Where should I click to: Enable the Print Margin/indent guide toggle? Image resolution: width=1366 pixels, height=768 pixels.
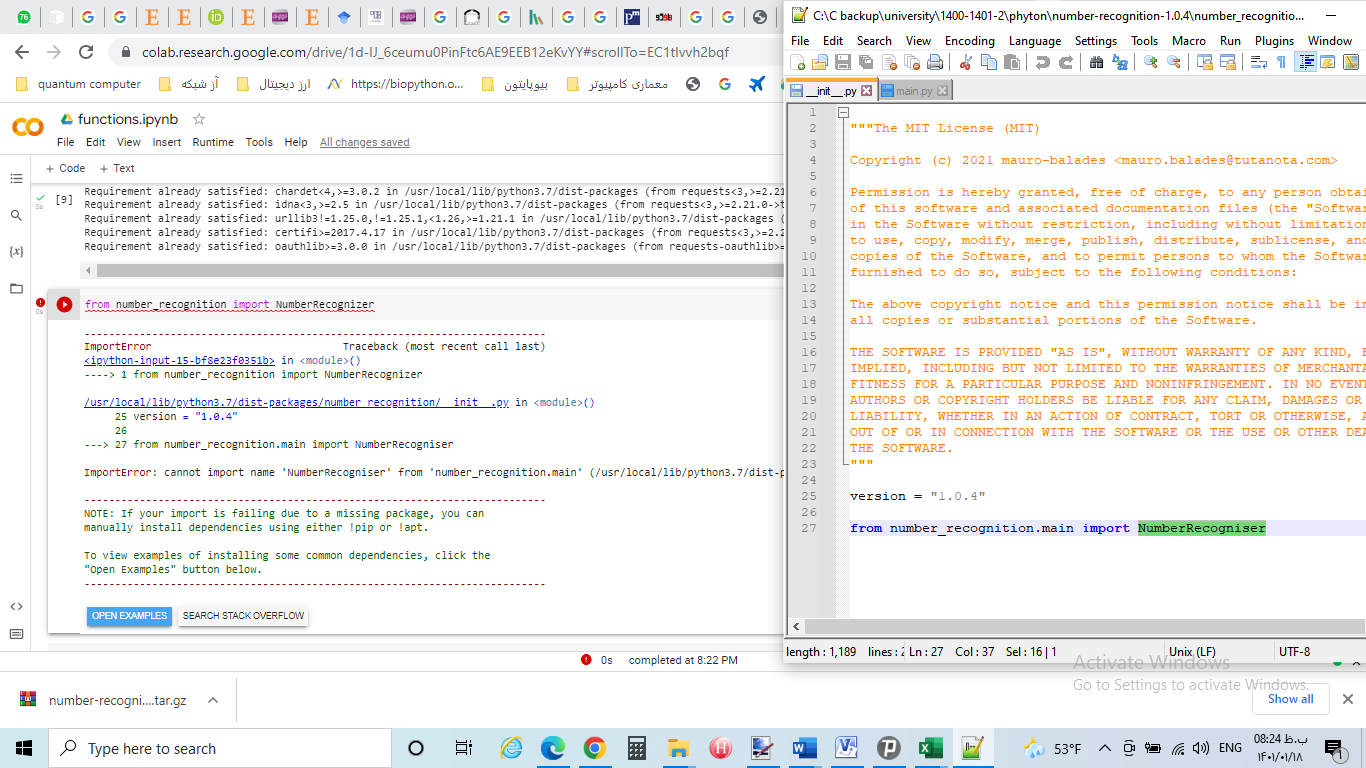[x=1307, y=62]
